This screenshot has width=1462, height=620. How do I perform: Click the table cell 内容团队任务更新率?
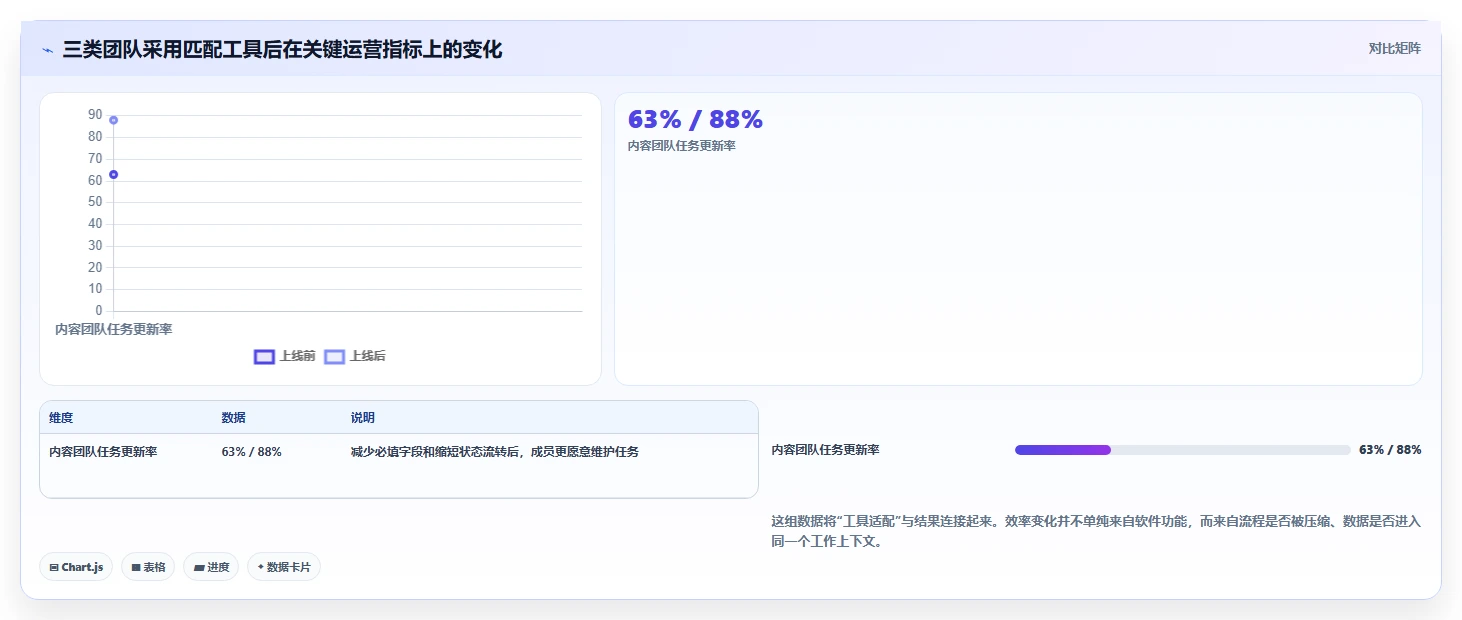pos(103,452)
